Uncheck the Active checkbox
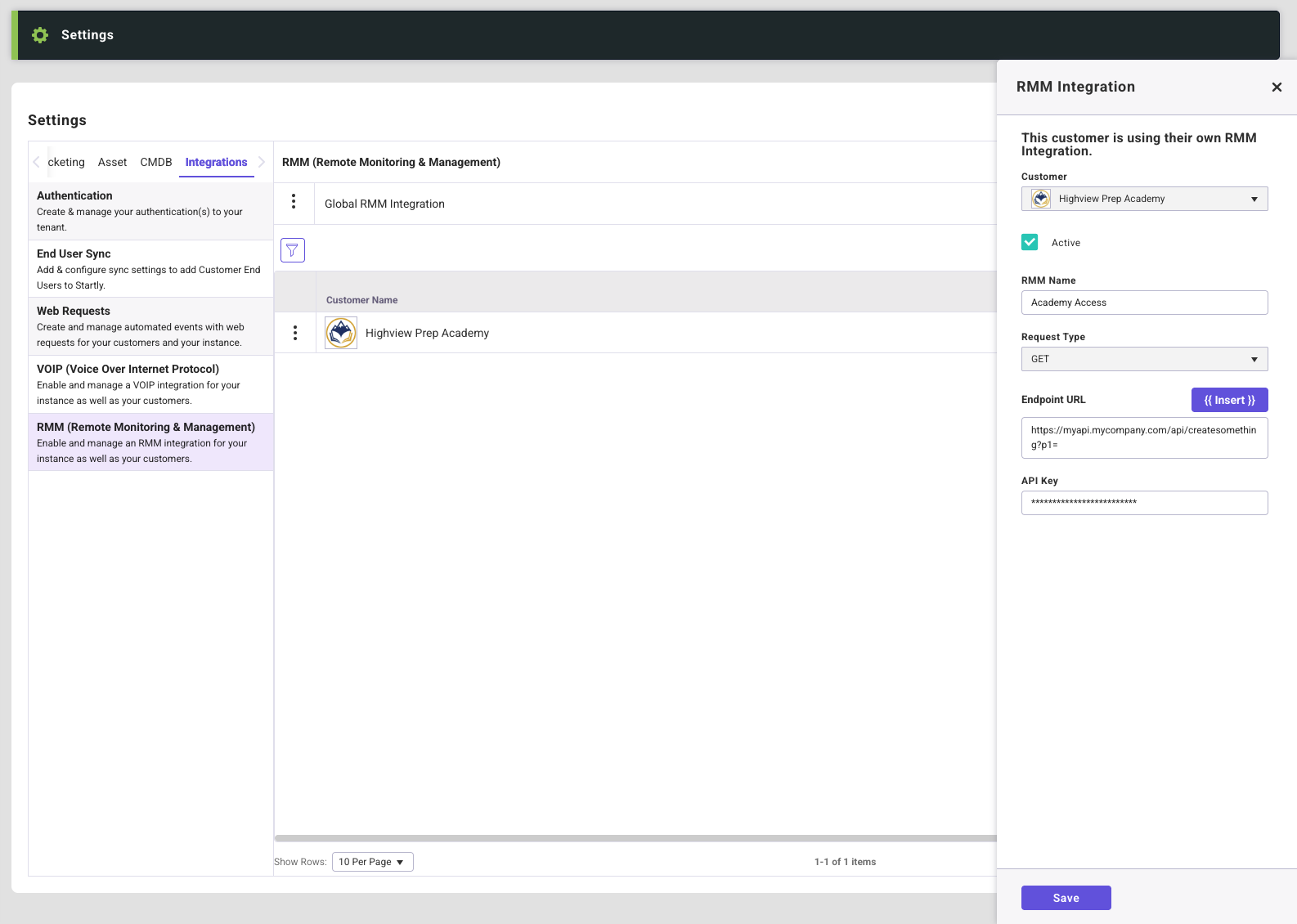Viewport: 1297px width, 924px height. [x=1030, y=242]
